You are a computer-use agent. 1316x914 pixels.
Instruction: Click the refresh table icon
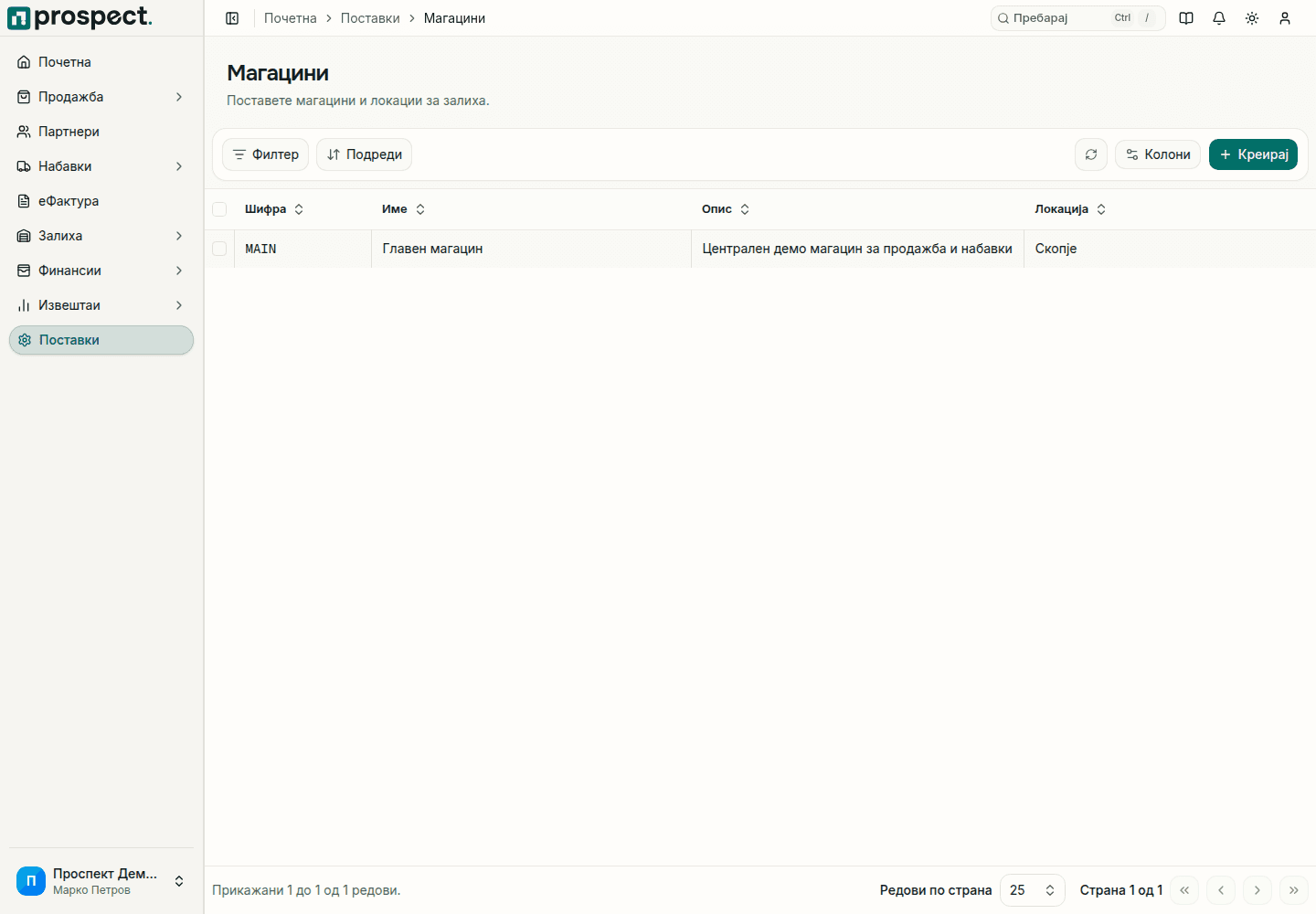[x=1091, y=154]
